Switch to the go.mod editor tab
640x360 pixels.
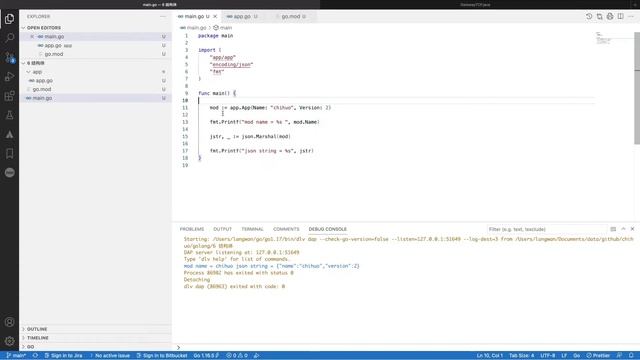coord(291,16)
